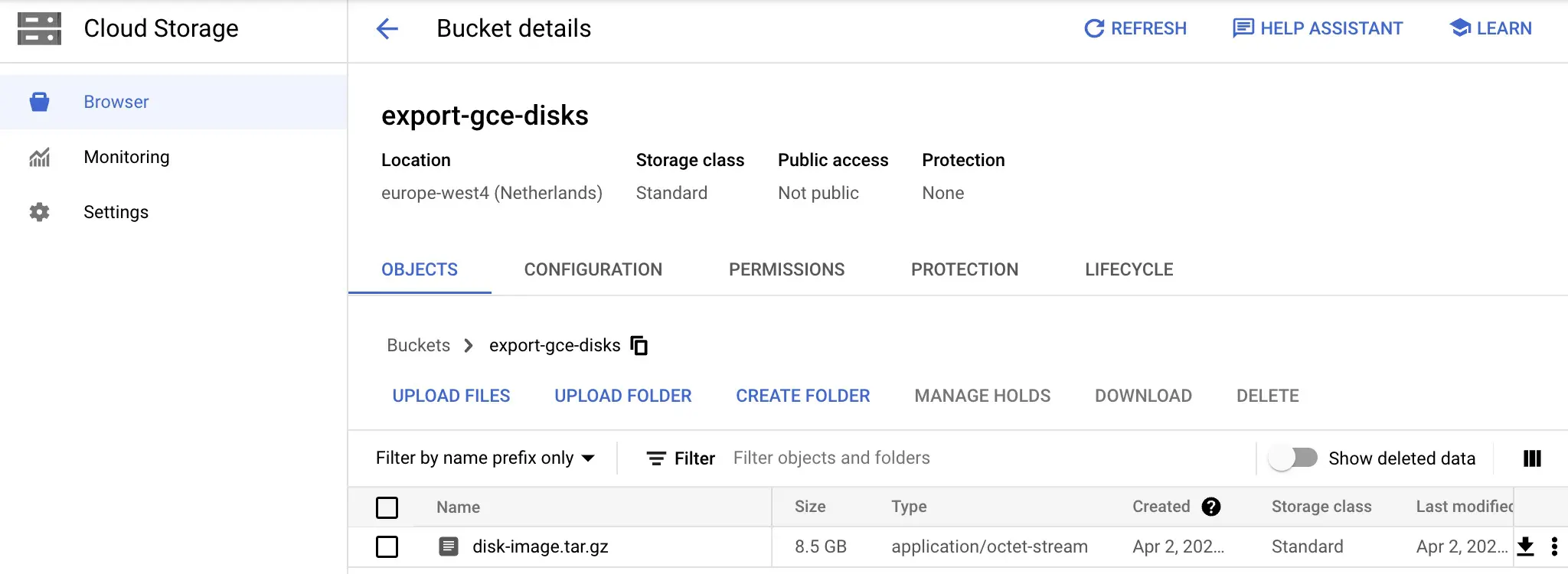Click the Cloud Storage product logo icon
The height and width of the screenshot is (574, 1568).
pyautogui.click(x=39, y=28)
